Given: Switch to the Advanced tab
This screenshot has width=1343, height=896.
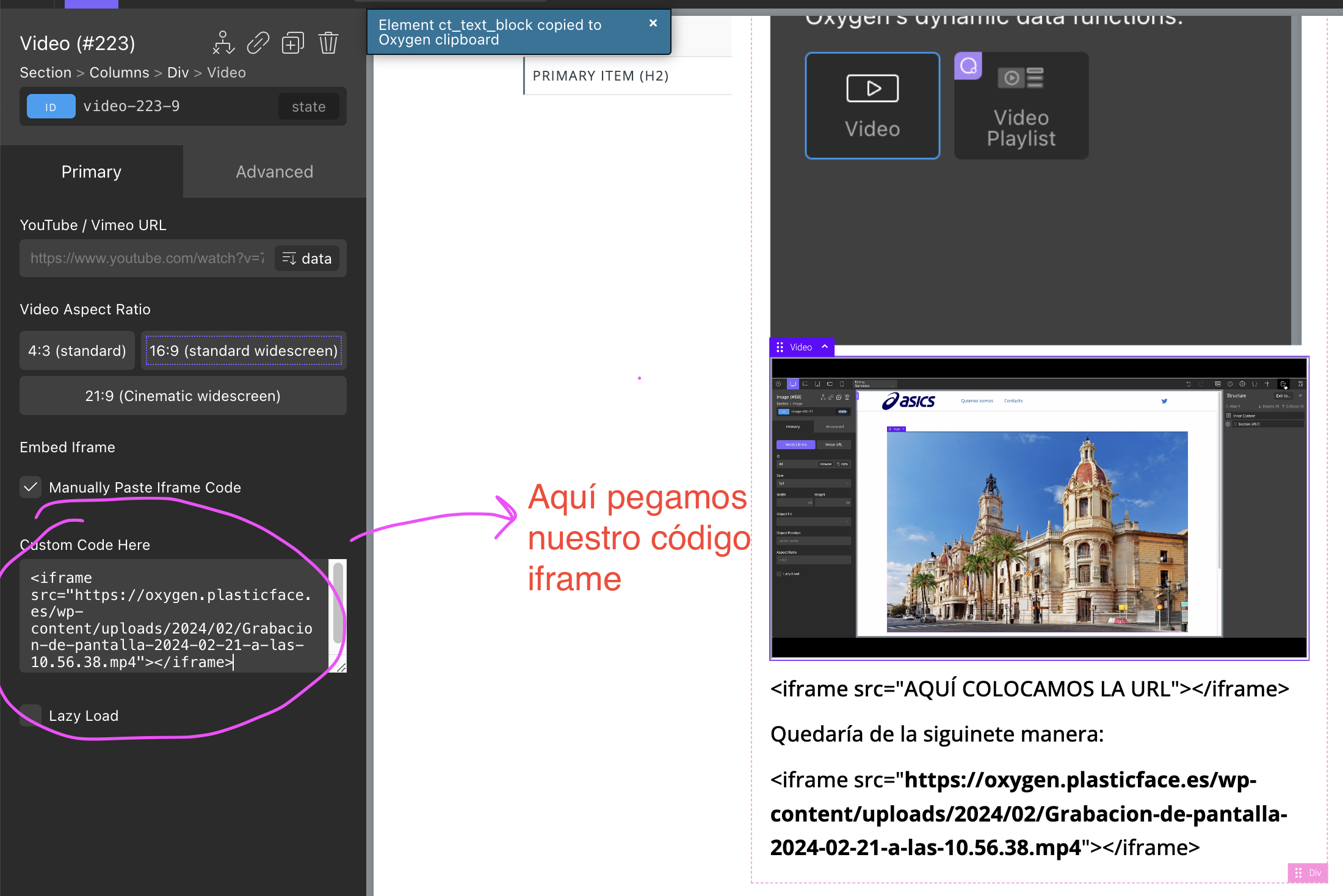Looking at the screenshot, I should point(274,172).
